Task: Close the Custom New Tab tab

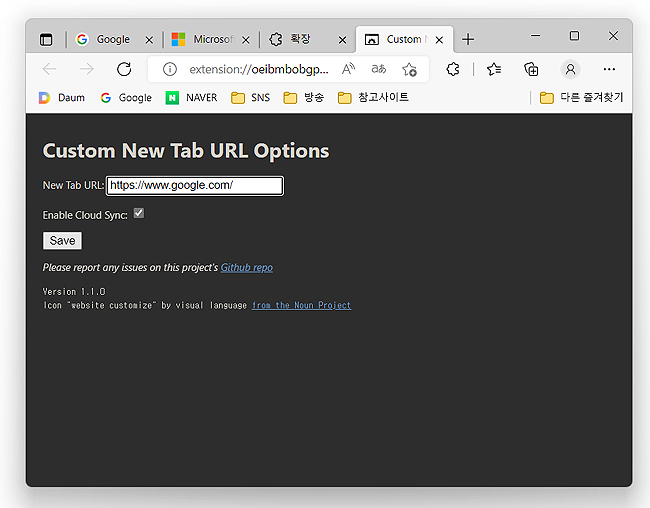Action: 439,40
